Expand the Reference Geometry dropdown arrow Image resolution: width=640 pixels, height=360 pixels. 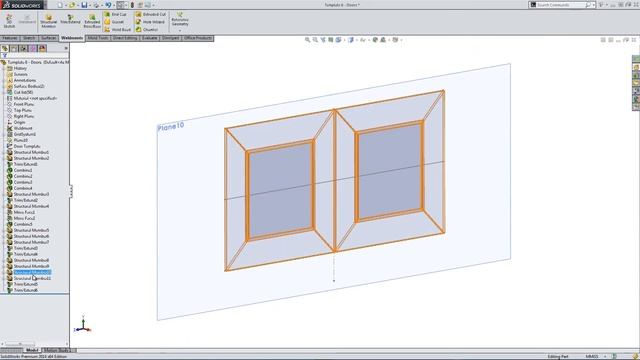pos(180,31)
